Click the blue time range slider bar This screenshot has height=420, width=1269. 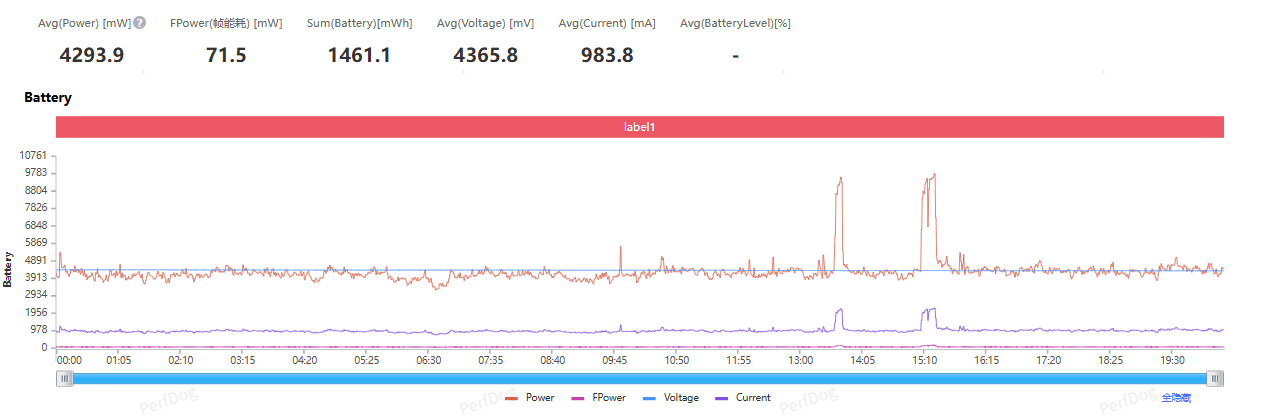click(640, 378)
